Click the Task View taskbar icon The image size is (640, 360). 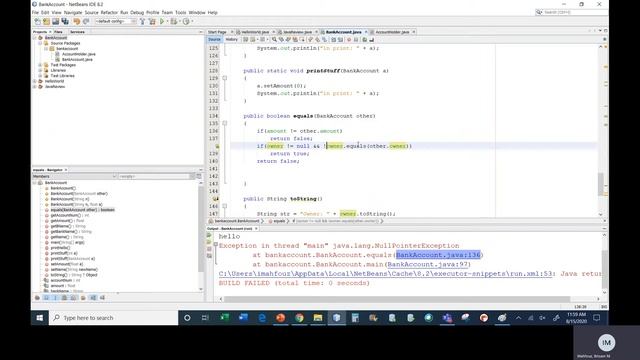205,318
